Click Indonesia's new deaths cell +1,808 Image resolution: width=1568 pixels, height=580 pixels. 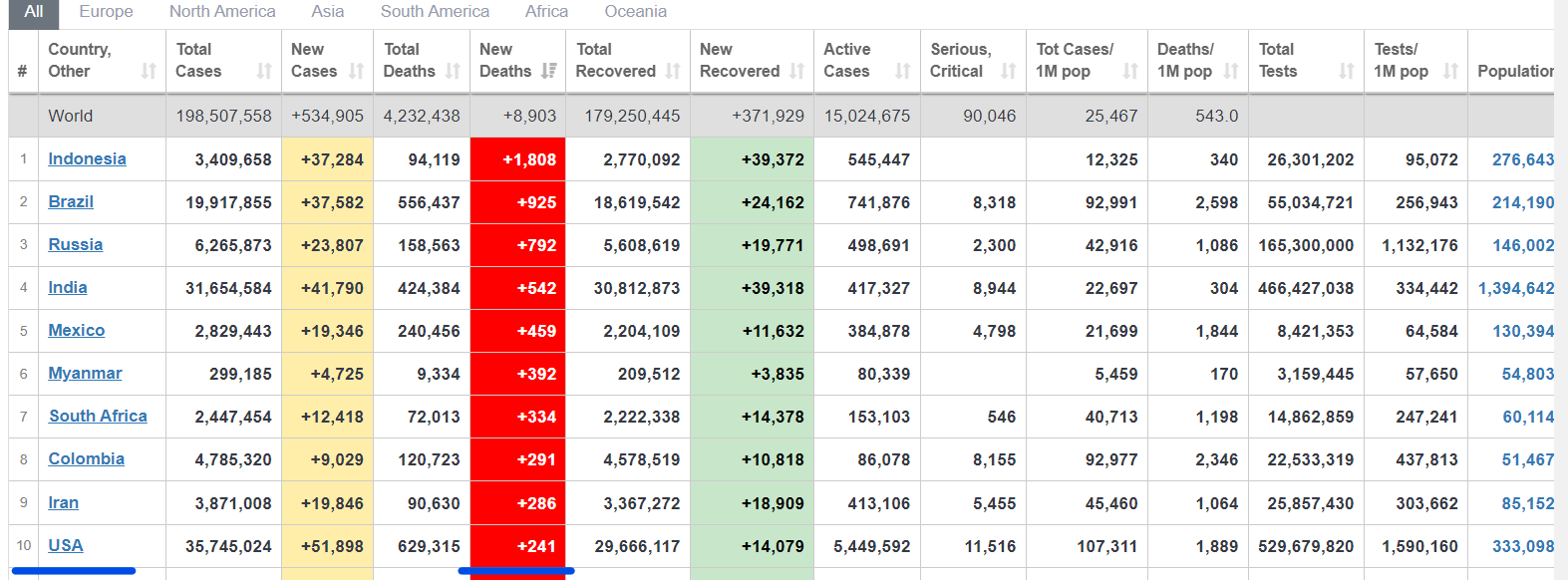pos(518,159)
